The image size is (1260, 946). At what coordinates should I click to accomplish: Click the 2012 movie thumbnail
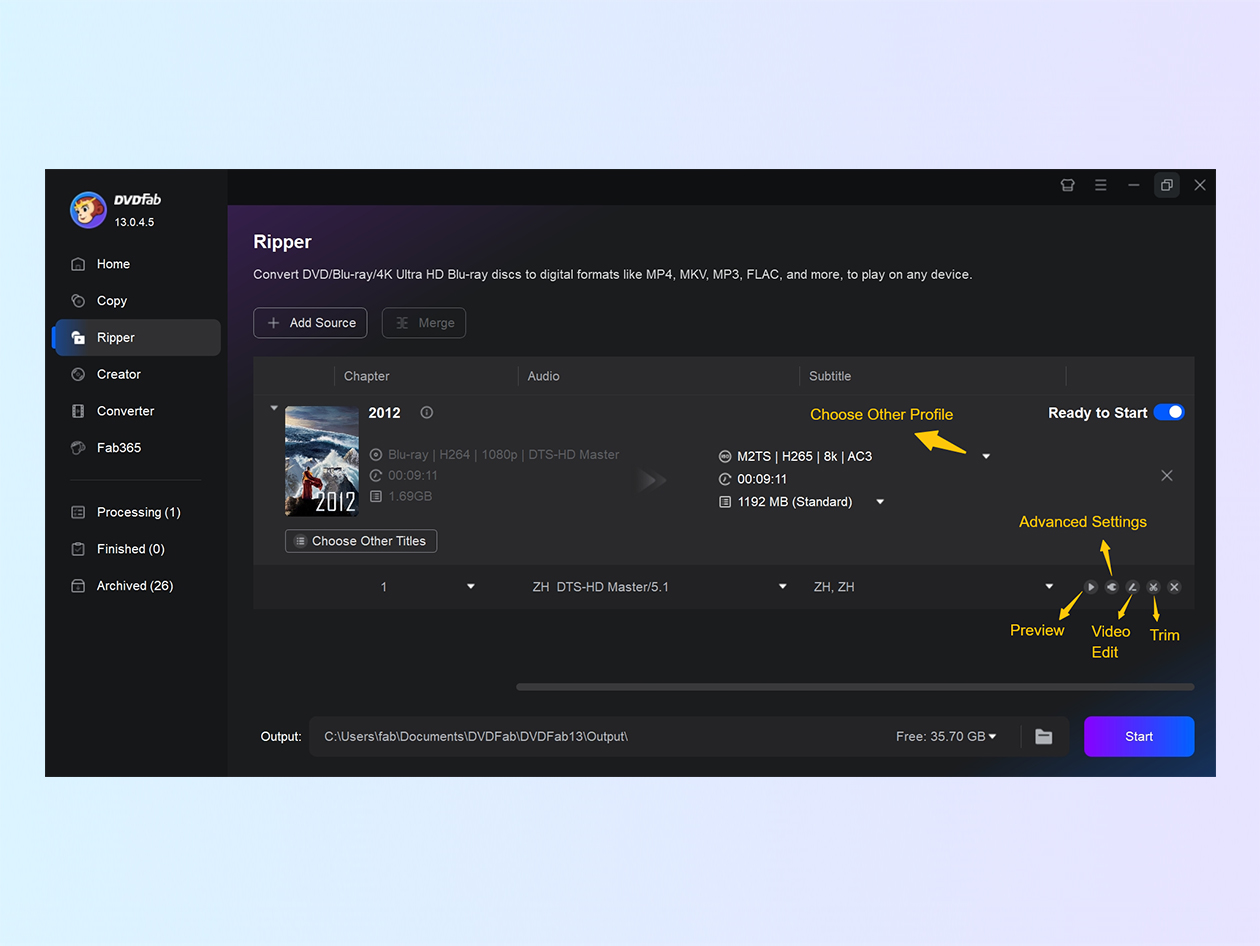(x=321, y=461)
